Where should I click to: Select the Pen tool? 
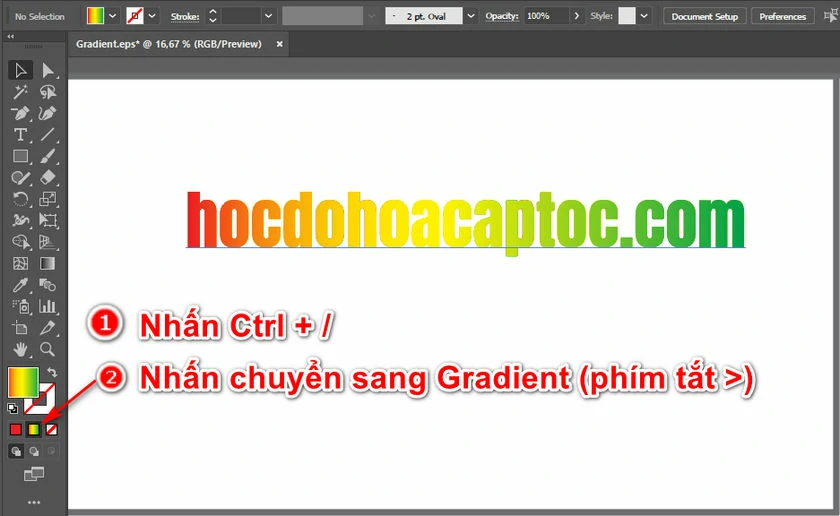pyautogui.click(x=20, y=114)
